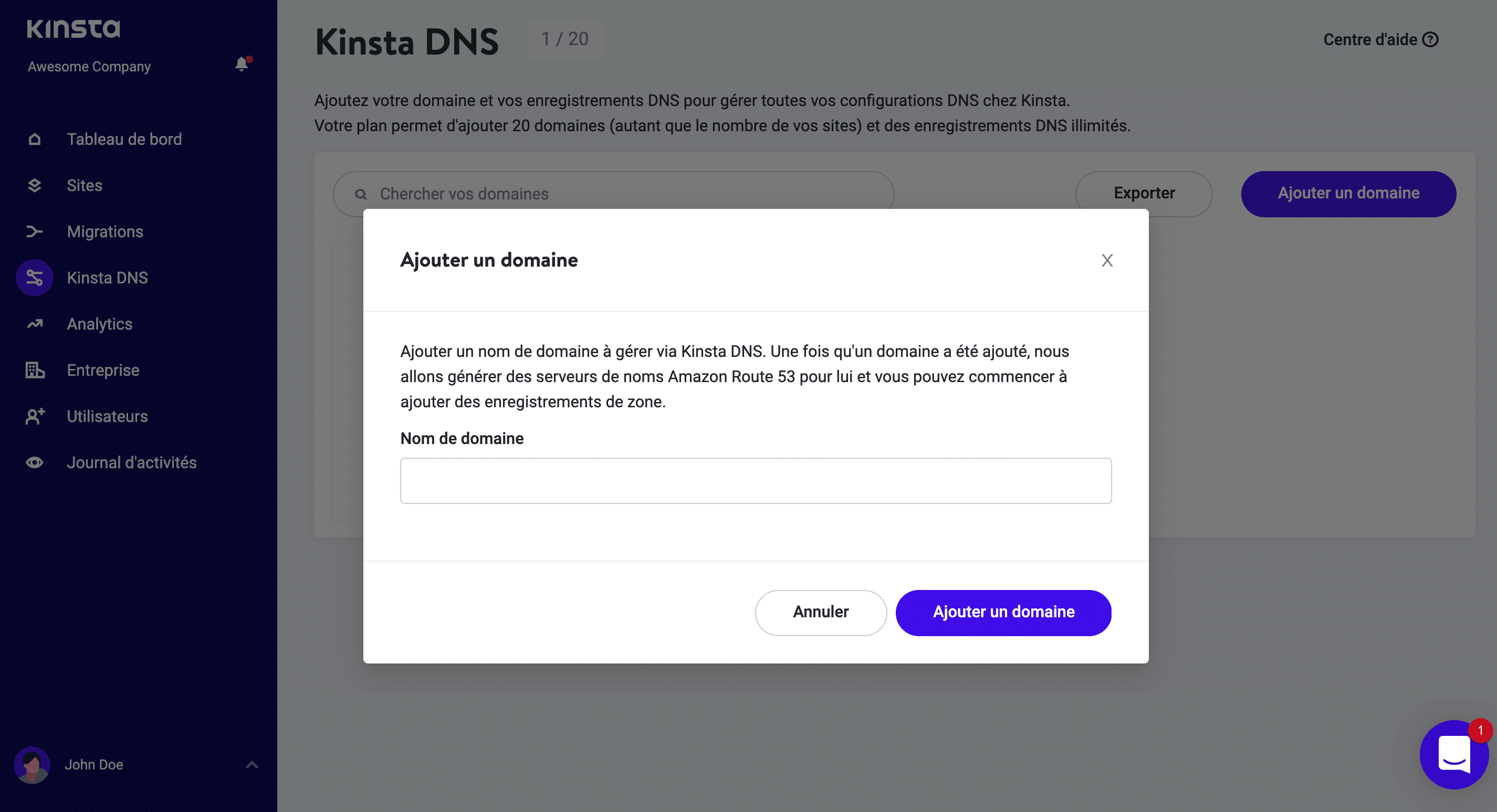Click the Annuler button

click(820, 612)
